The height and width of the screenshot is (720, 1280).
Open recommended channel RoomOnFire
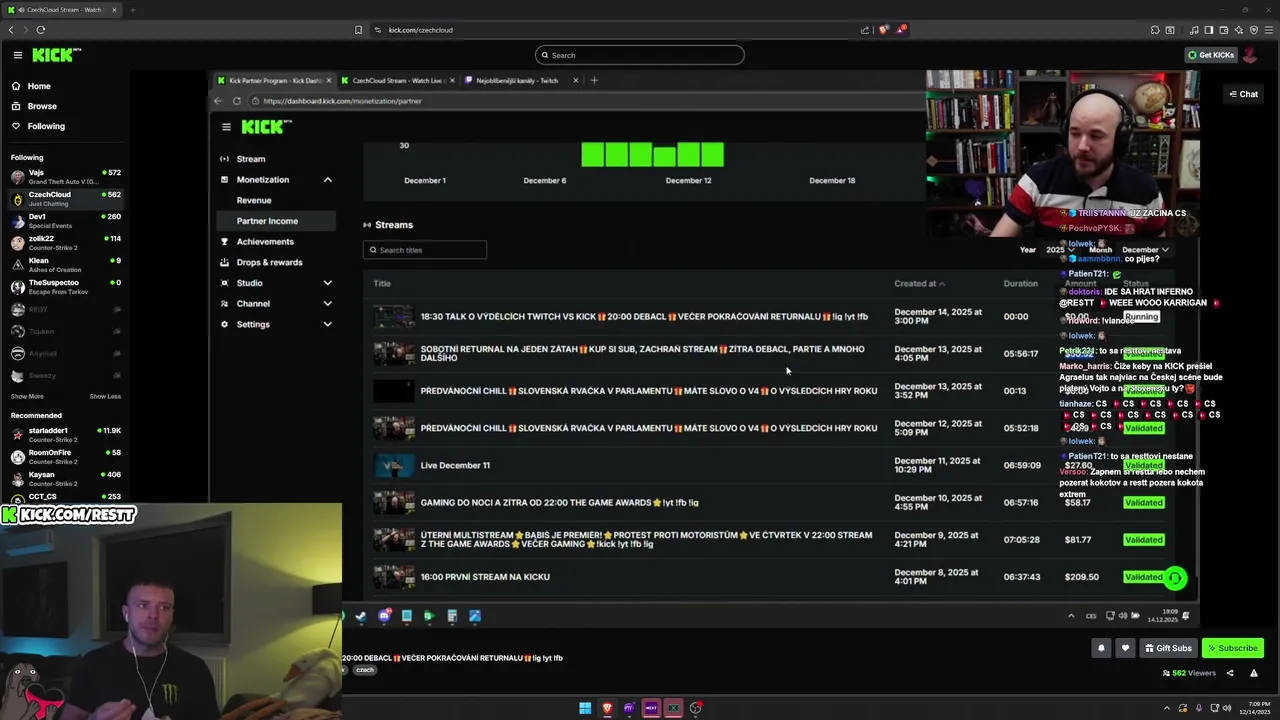65,456
